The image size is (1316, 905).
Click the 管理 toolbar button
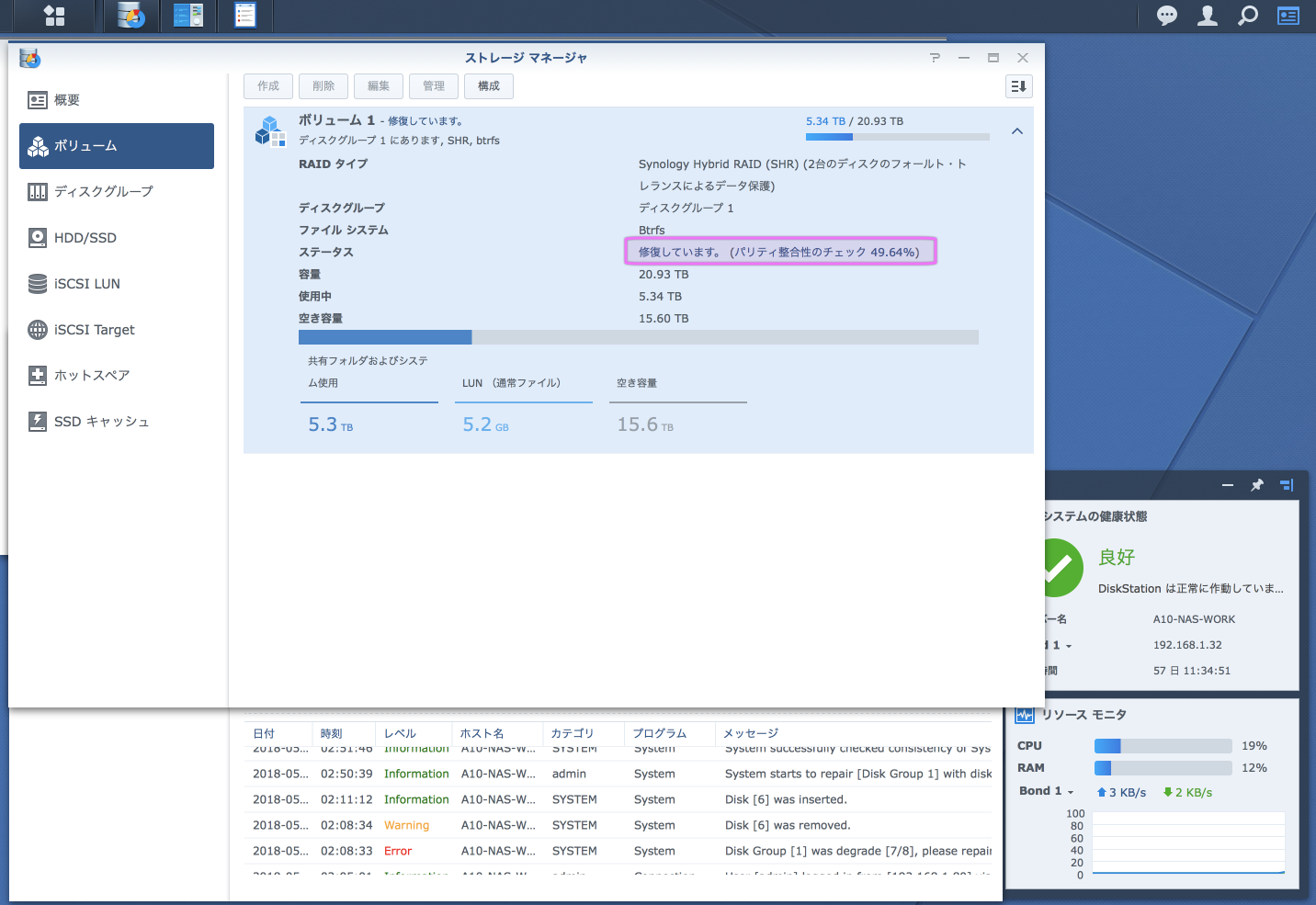tap(433, 86)
